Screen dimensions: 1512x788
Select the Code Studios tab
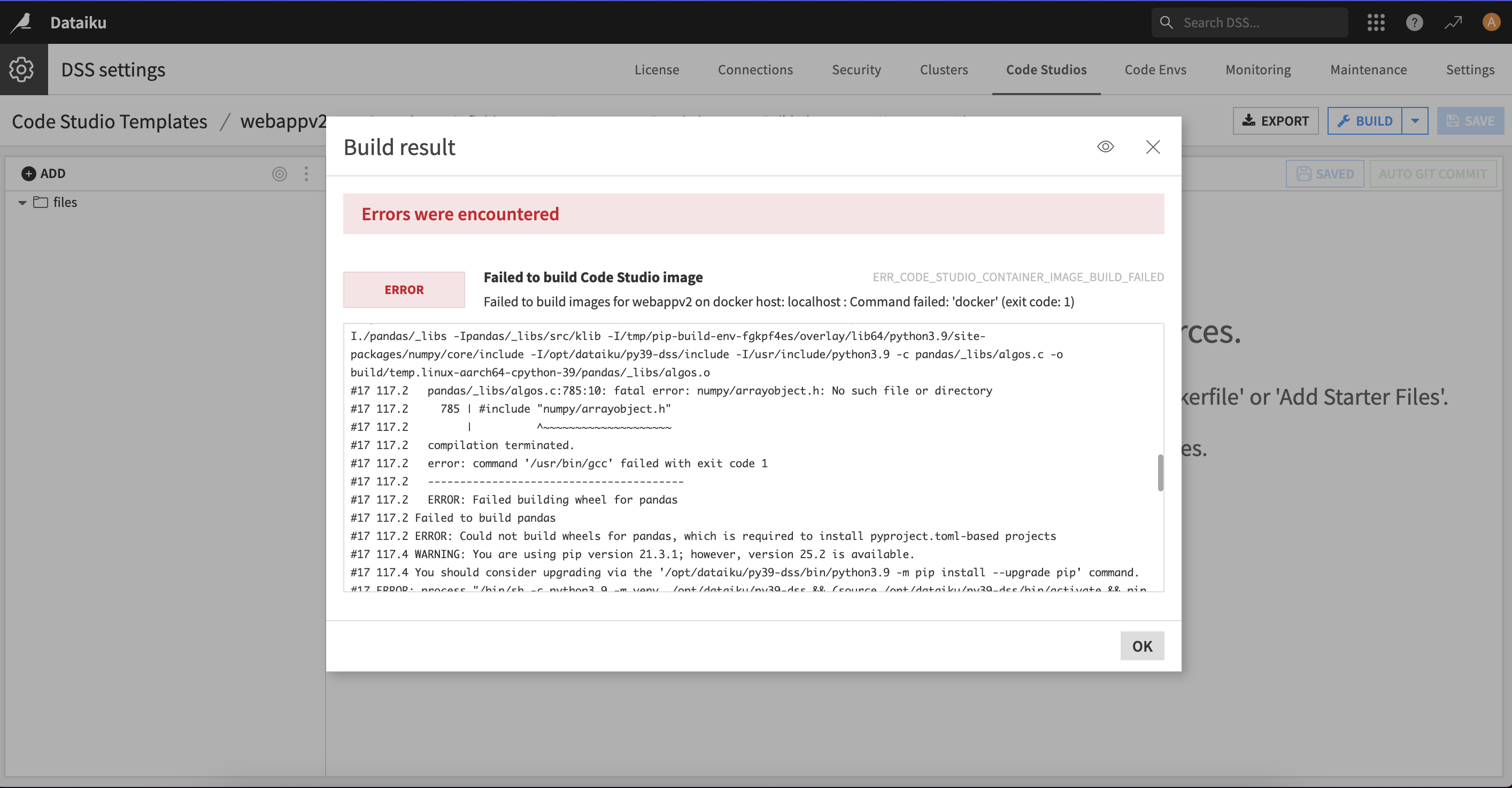(x=1046, y=70)
